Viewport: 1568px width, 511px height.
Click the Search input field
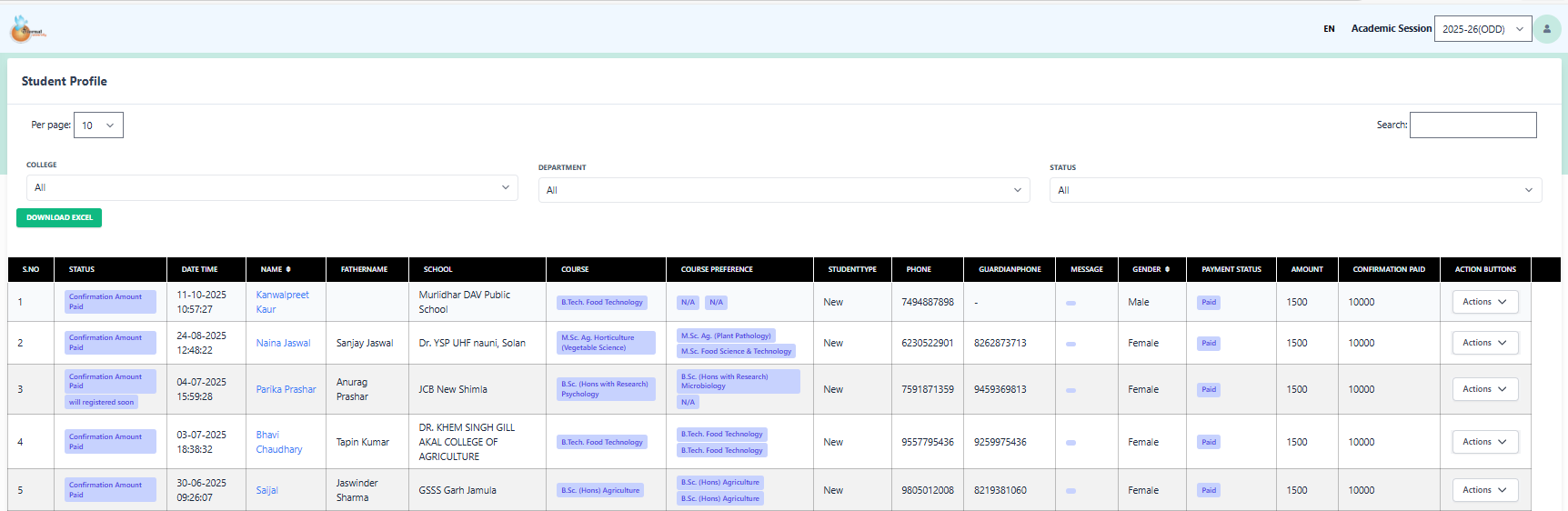click(1473, 125)
